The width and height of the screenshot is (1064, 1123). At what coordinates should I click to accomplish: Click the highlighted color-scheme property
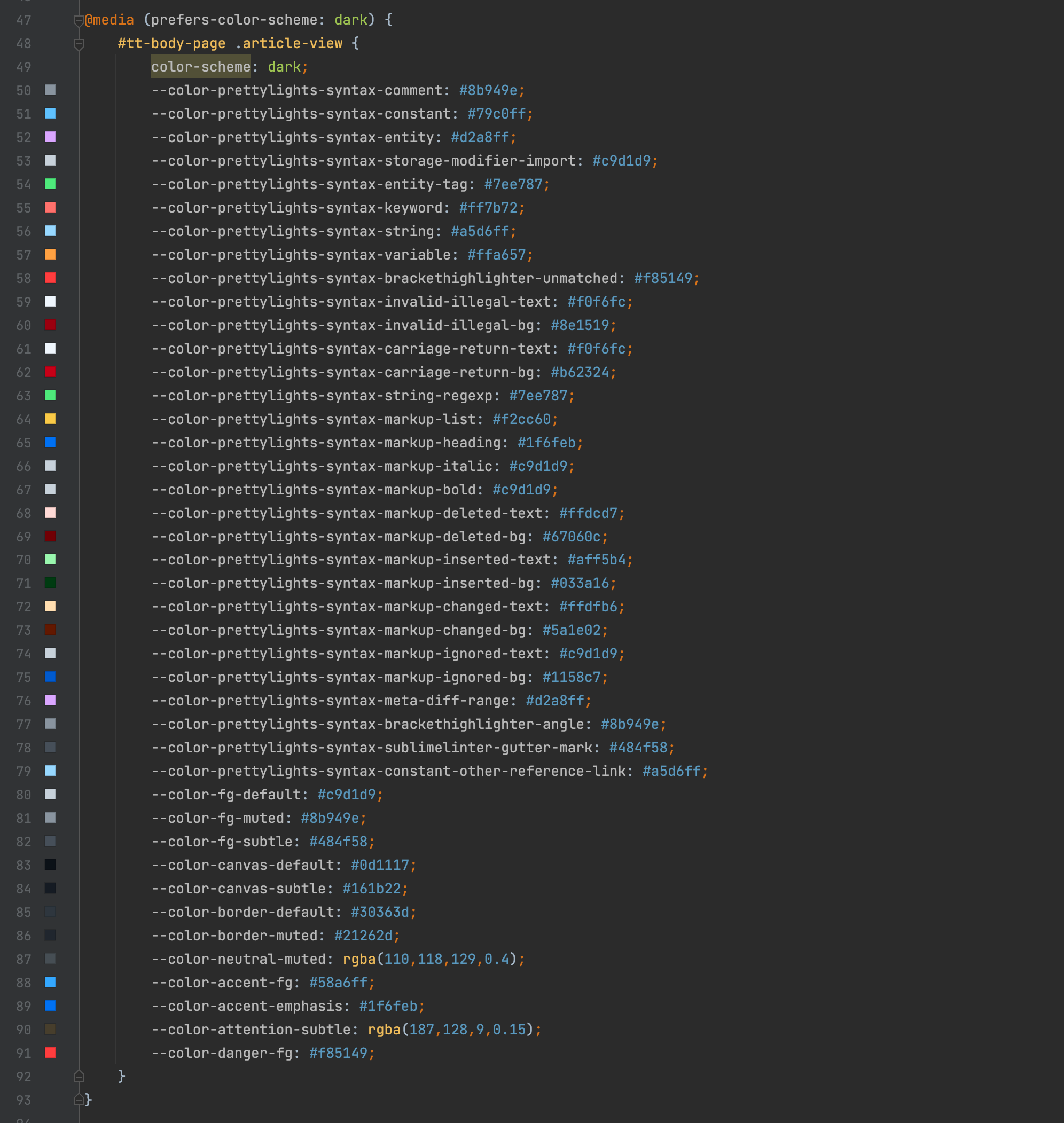point(200,67)
